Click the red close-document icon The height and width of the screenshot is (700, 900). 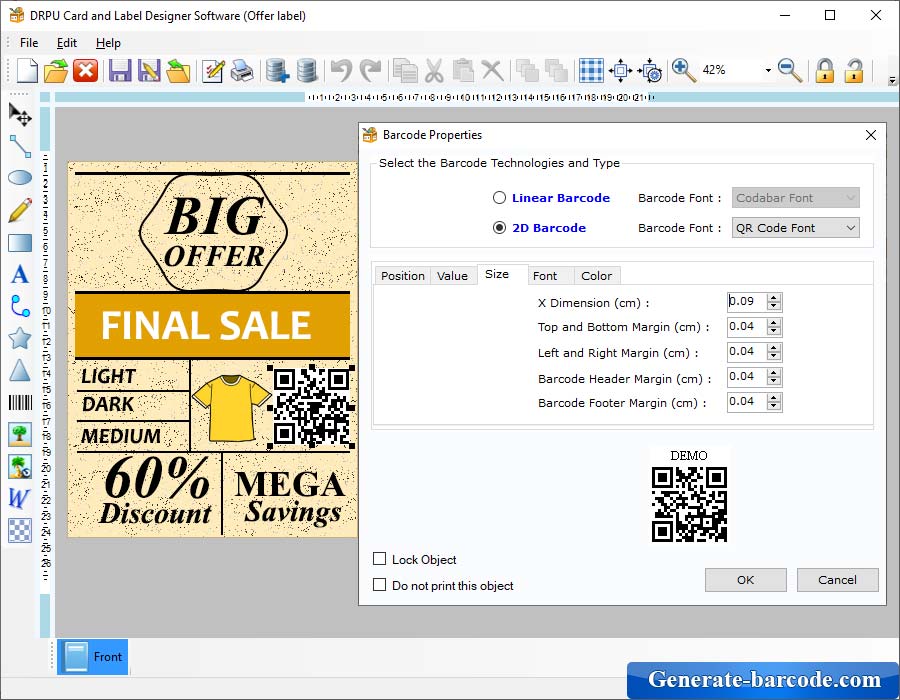(x=86, y=71)
